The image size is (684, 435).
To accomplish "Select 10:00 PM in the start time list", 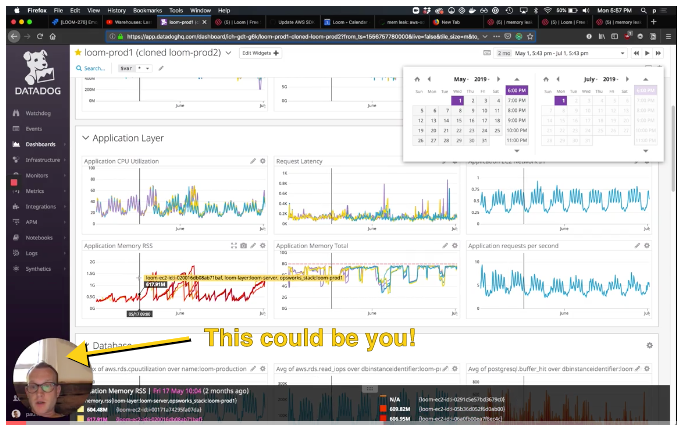I will pyautogui.click(x=516, y=130).
